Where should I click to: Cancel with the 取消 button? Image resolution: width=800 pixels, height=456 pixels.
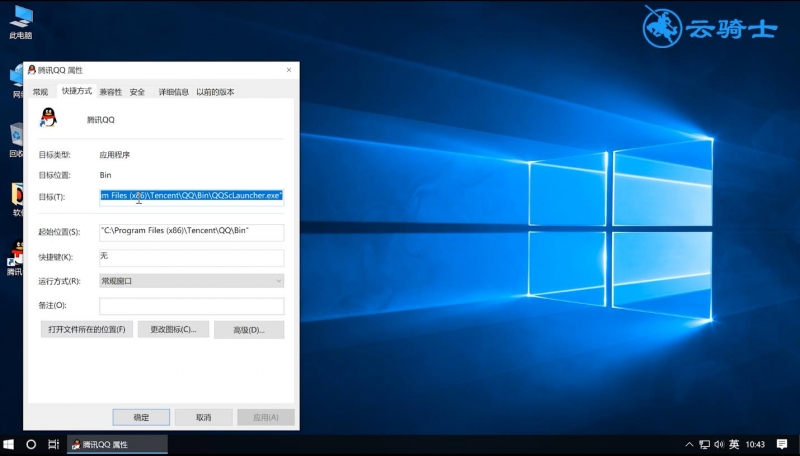point(204,417)
